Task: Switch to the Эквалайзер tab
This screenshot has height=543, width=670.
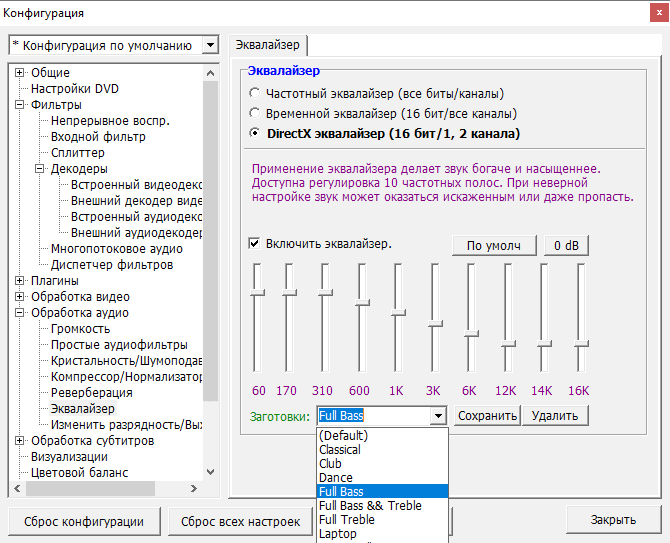Action: pos(268,45)
